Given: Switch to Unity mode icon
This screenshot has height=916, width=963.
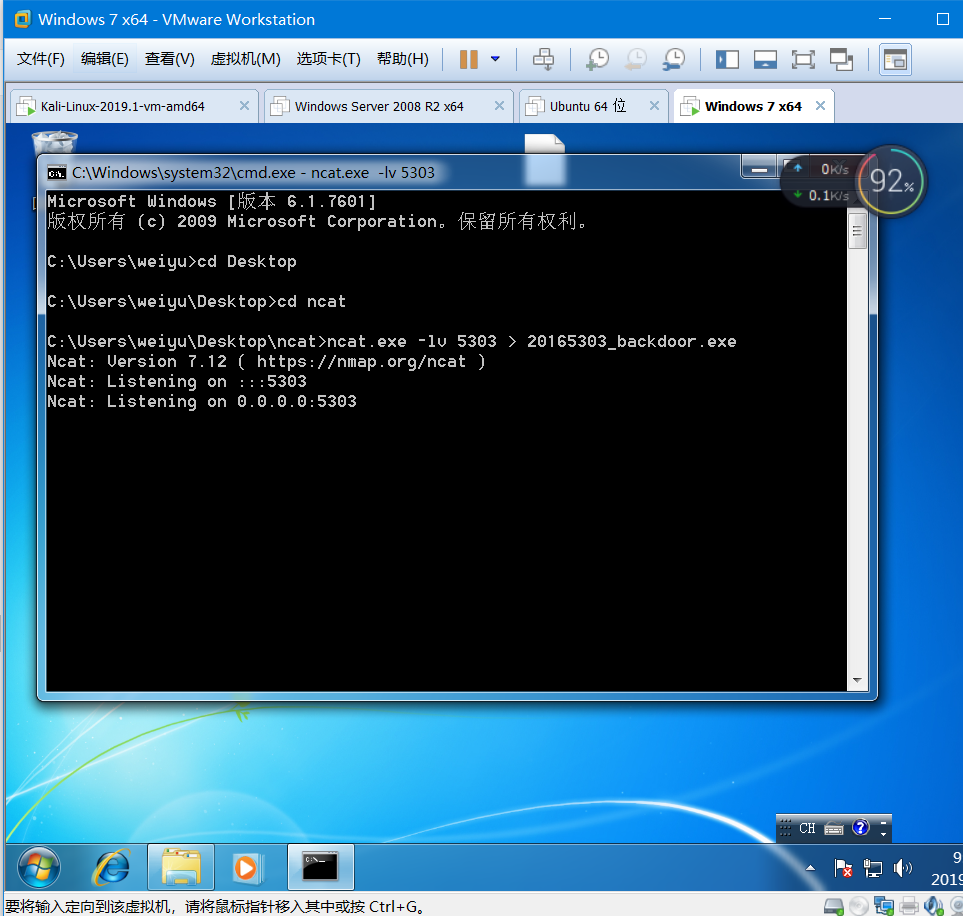Looking at the screenshot, I should point(841,60).
